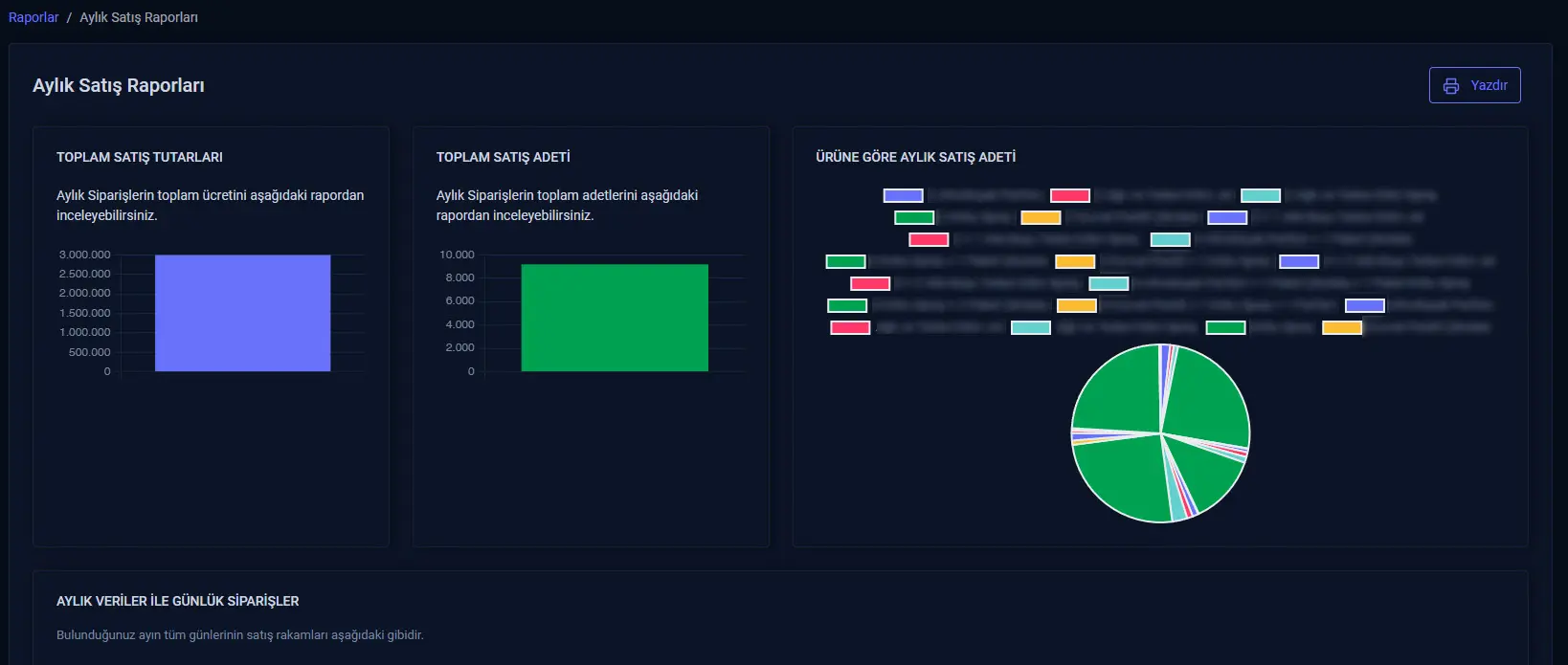Hide dataset via orange swatch in second legend row
This screenshot has height=665, width=1568.
(x=1041, y=217)
